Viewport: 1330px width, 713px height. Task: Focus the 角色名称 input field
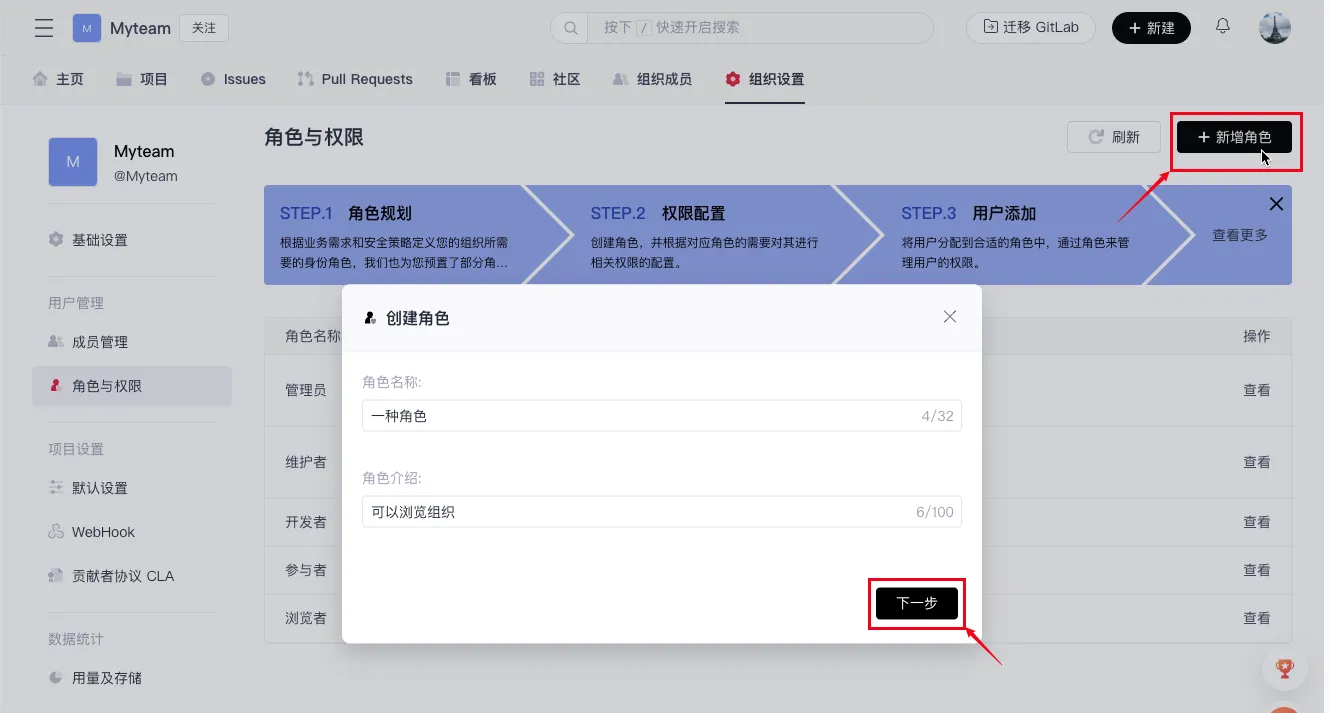640,416
